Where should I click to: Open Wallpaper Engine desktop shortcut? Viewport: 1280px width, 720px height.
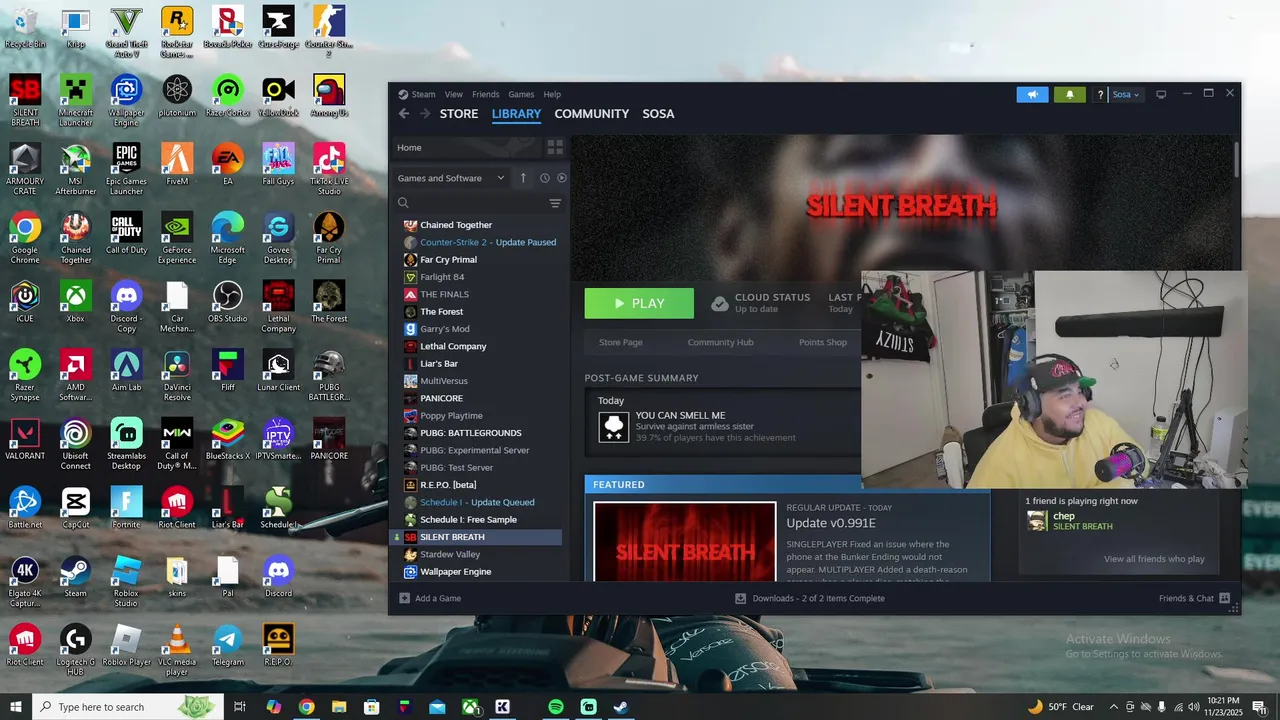click(126, 100)
